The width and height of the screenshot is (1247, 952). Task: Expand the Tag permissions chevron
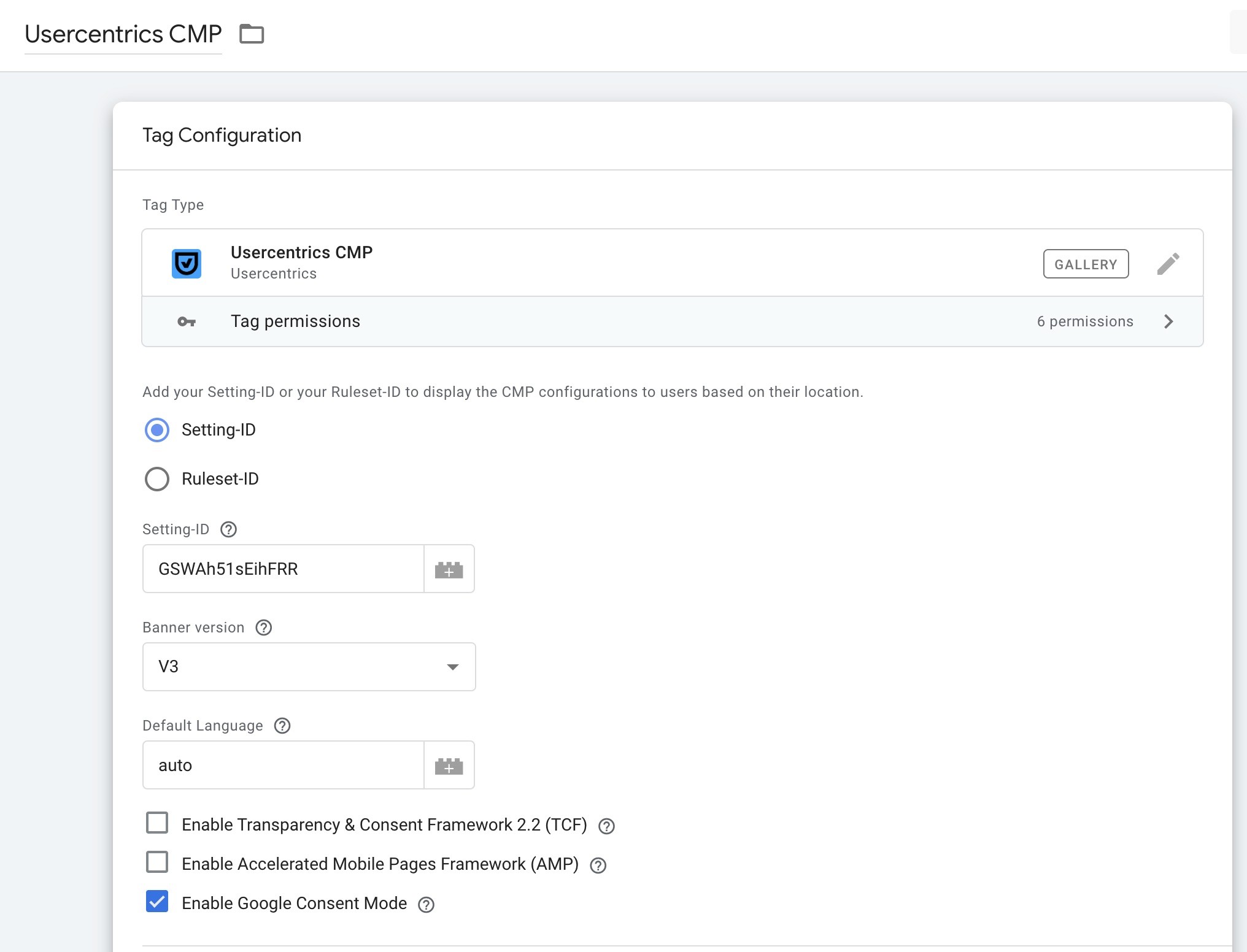click(1168, 321)
